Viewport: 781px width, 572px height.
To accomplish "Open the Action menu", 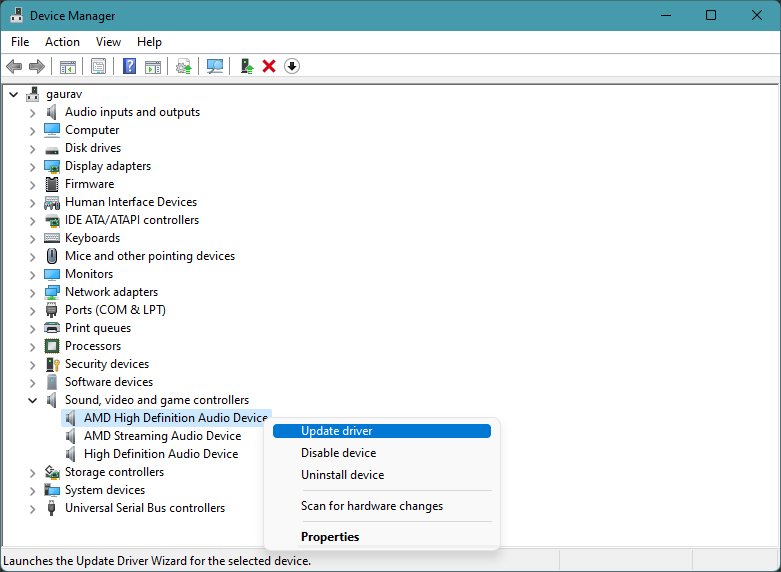I will 62,42.
